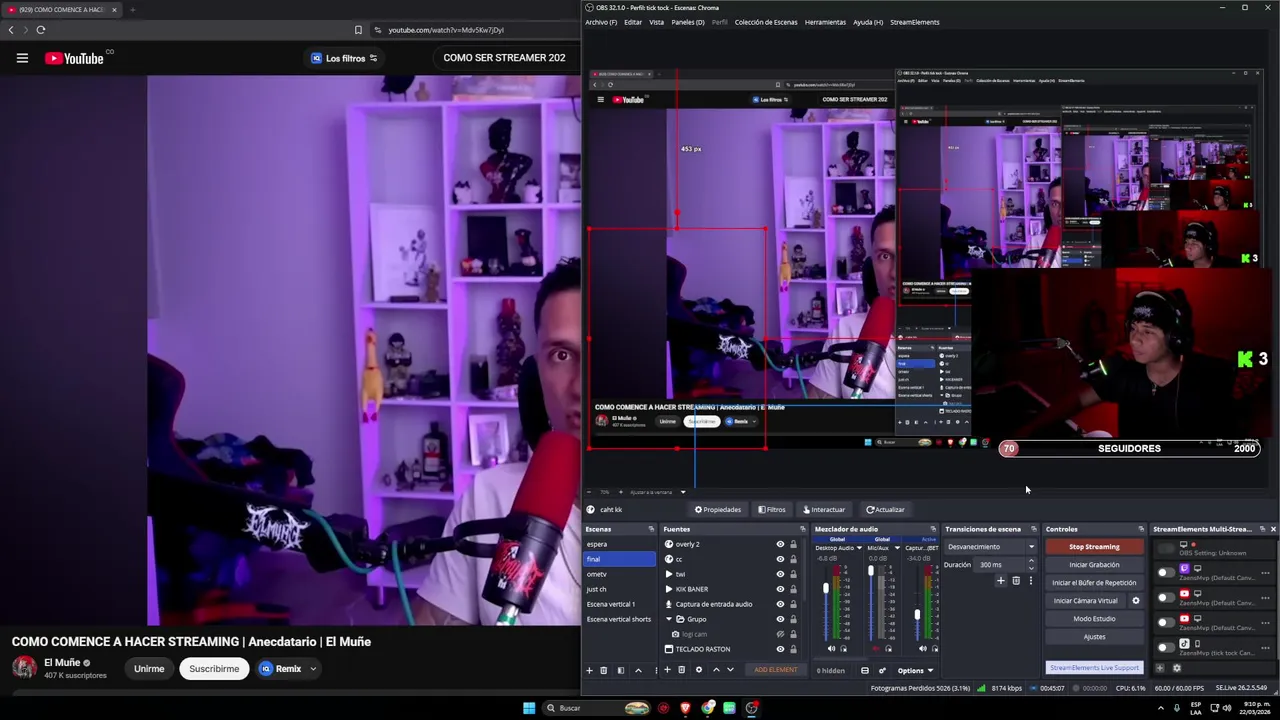Screen dimensions: 1280x720
Task: Pop out the Mezclador de audio dock
Action: (x=933, y=529)
